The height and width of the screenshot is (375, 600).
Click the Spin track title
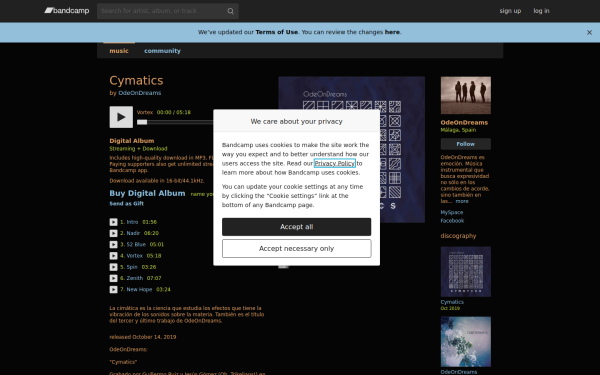132,267
